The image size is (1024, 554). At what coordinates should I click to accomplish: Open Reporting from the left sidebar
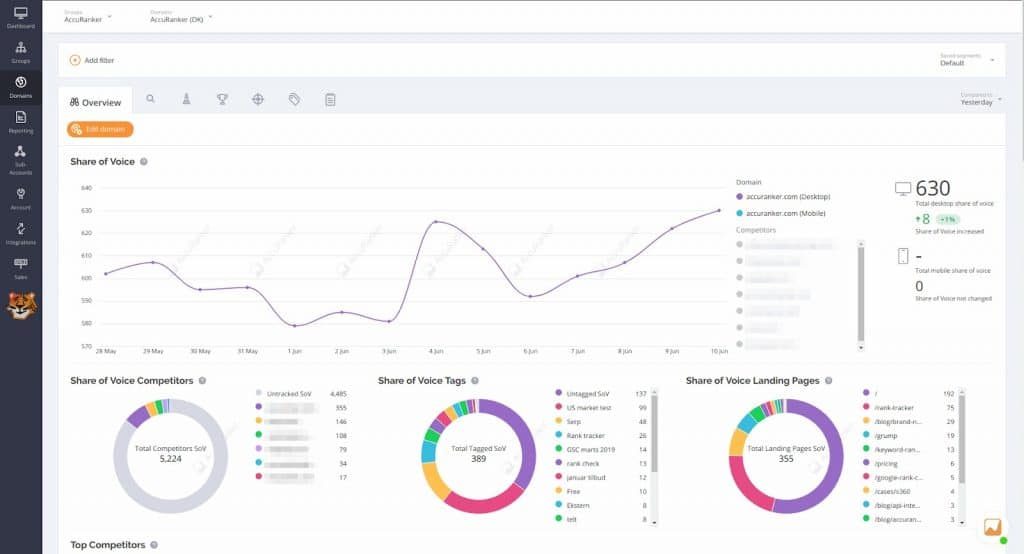pyautogui.click(x=20, y=121)
